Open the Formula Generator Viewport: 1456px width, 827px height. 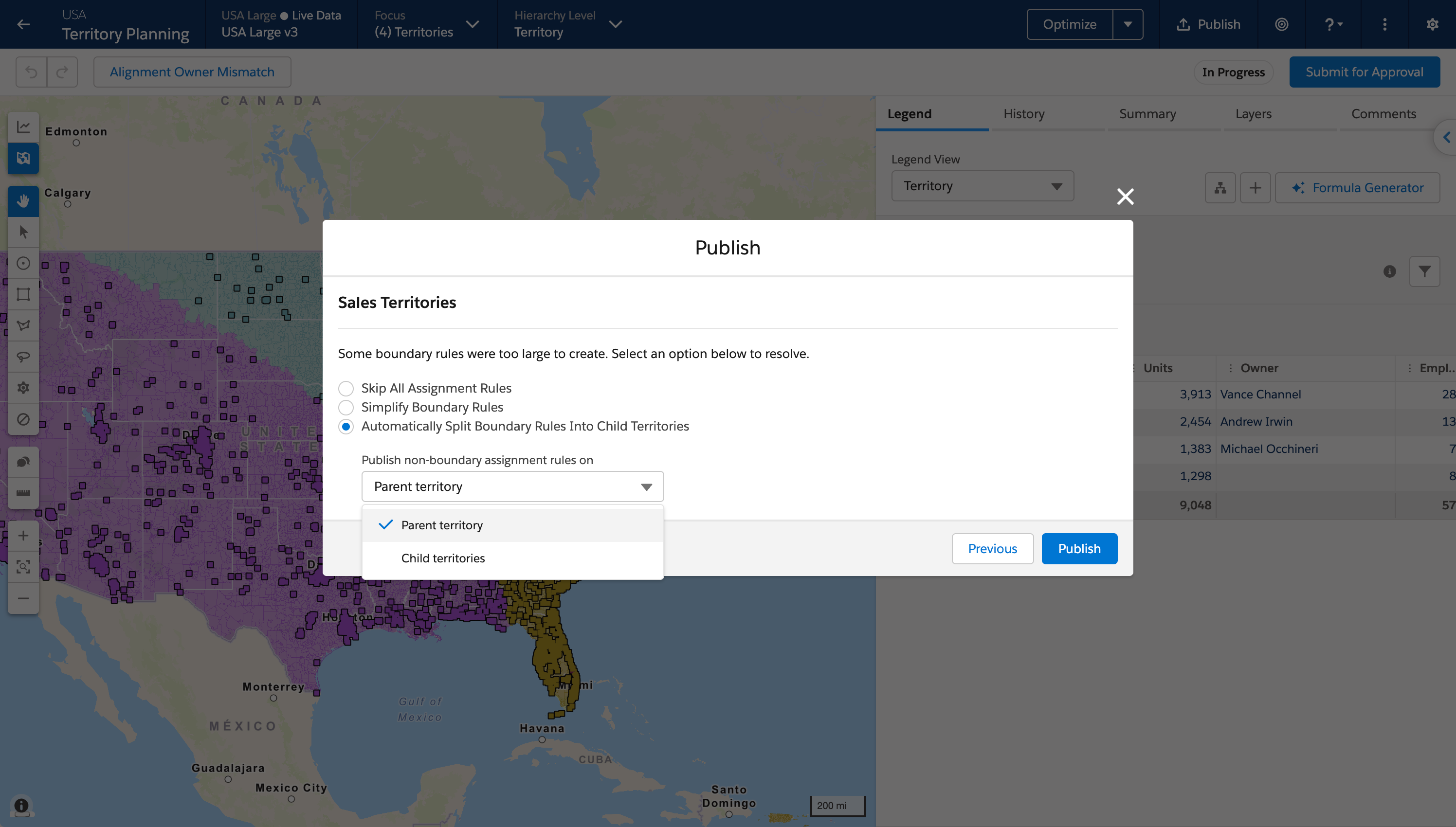[x=1357, y=188]
